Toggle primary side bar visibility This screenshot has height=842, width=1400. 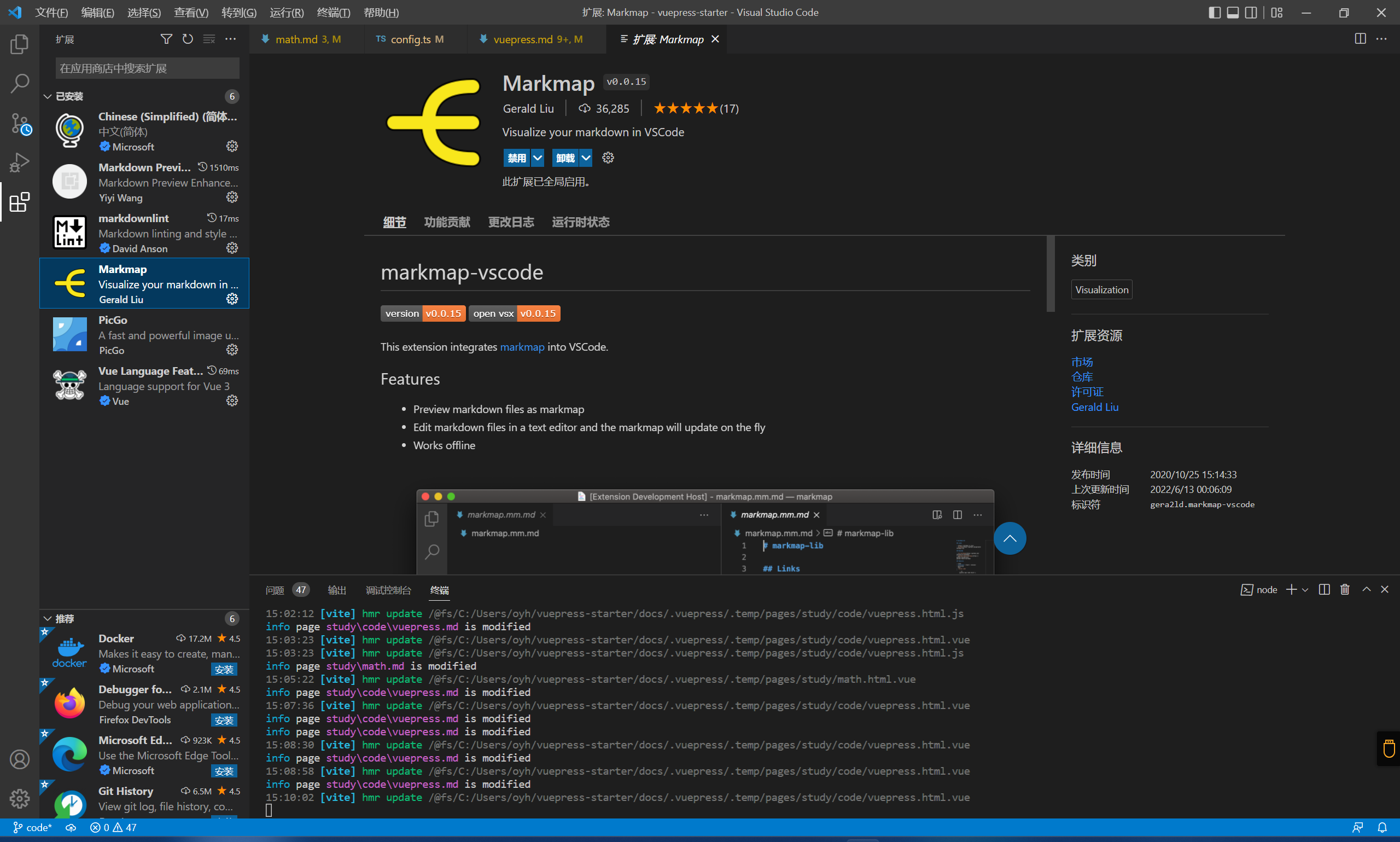pos(1214,13)
